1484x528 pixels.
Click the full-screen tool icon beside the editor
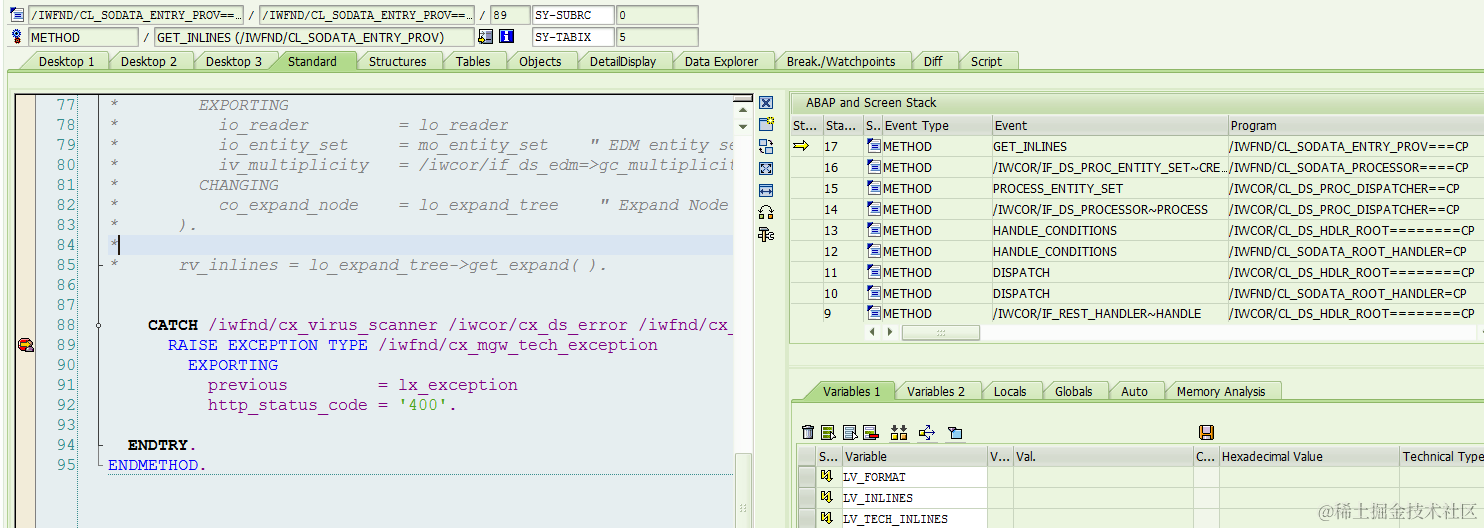point(766,168)
